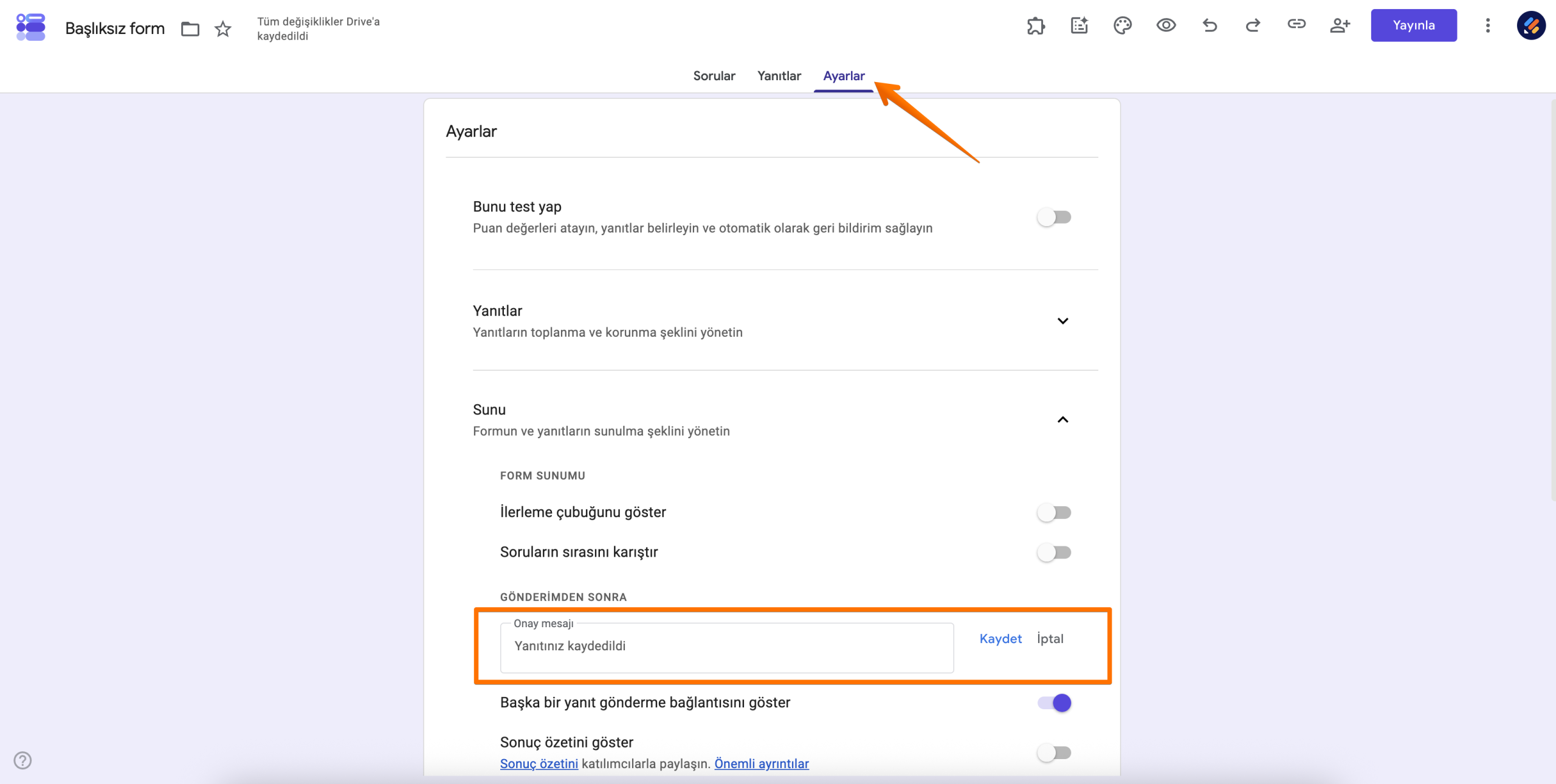Image resolution: width=1556 pixels, height=784 pixels.
Task: Open the Önemli ayrıntılar link
Action: pyautogui.click(x=762, y=764)
